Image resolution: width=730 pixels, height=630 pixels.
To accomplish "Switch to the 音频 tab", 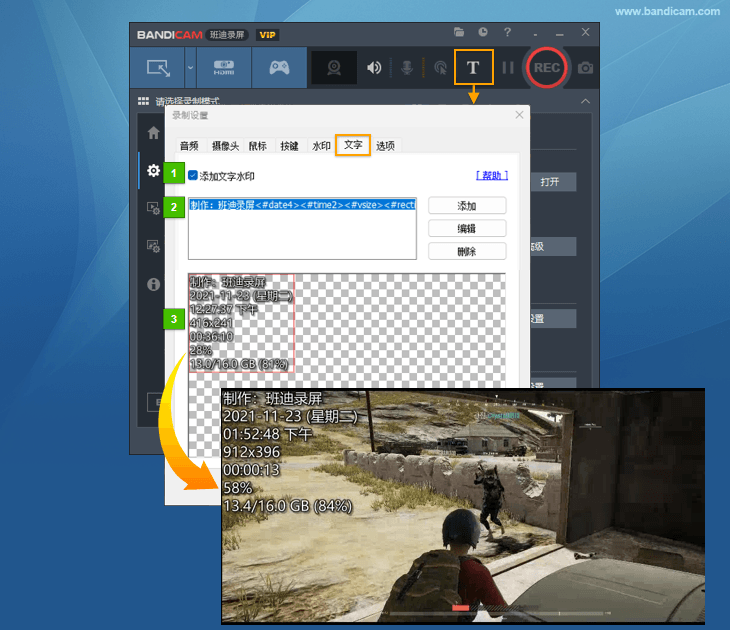I will click(x=189, y=146).
